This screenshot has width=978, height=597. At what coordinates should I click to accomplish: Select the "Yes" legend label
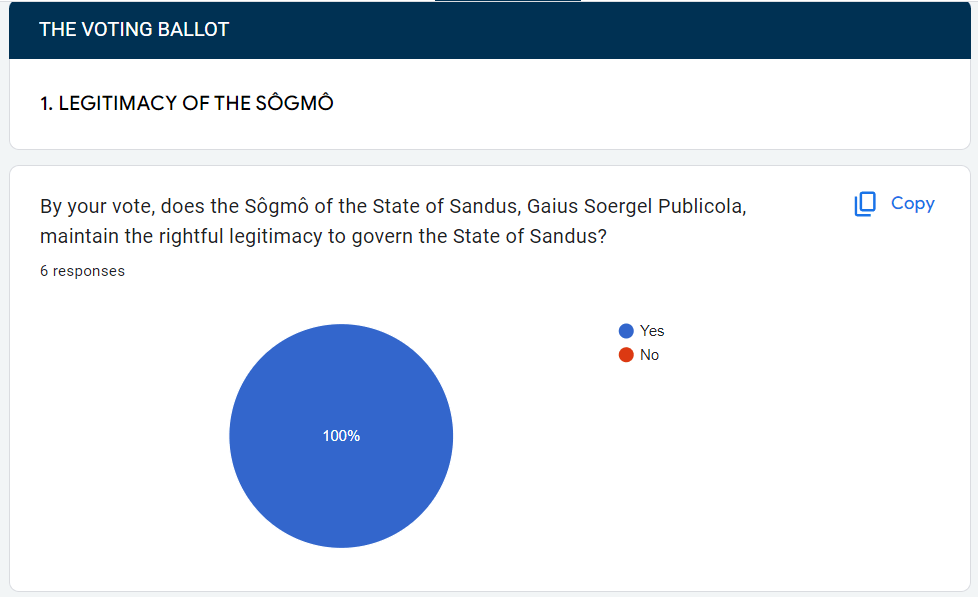pyautogui.click(x=652, y=331)
